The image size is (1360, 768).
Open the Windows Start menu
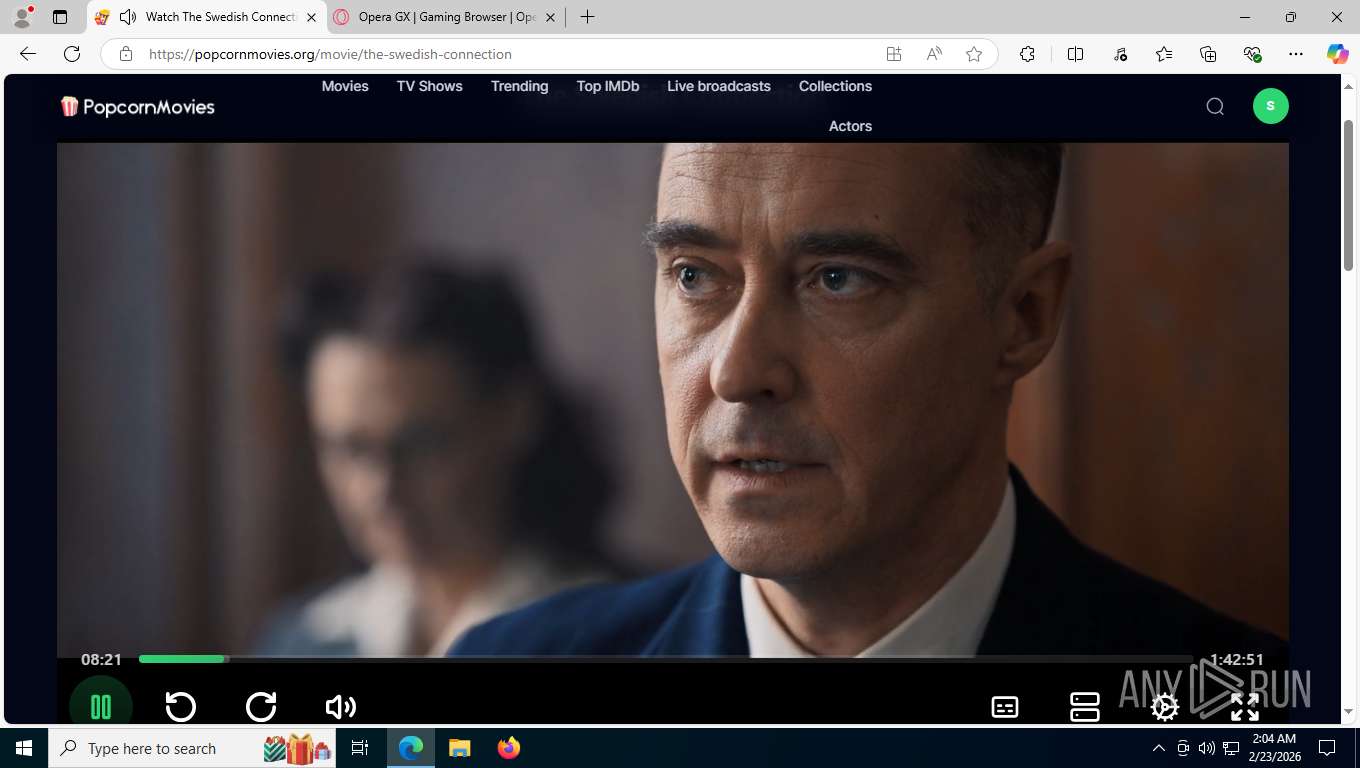[23, 748]
